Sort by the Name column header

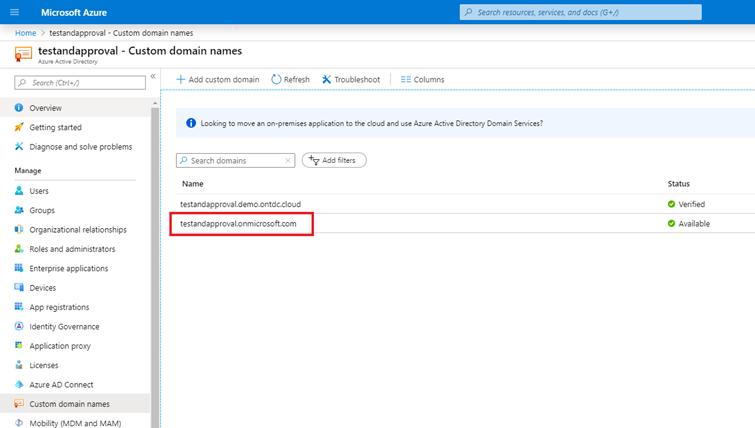[193, 183]
